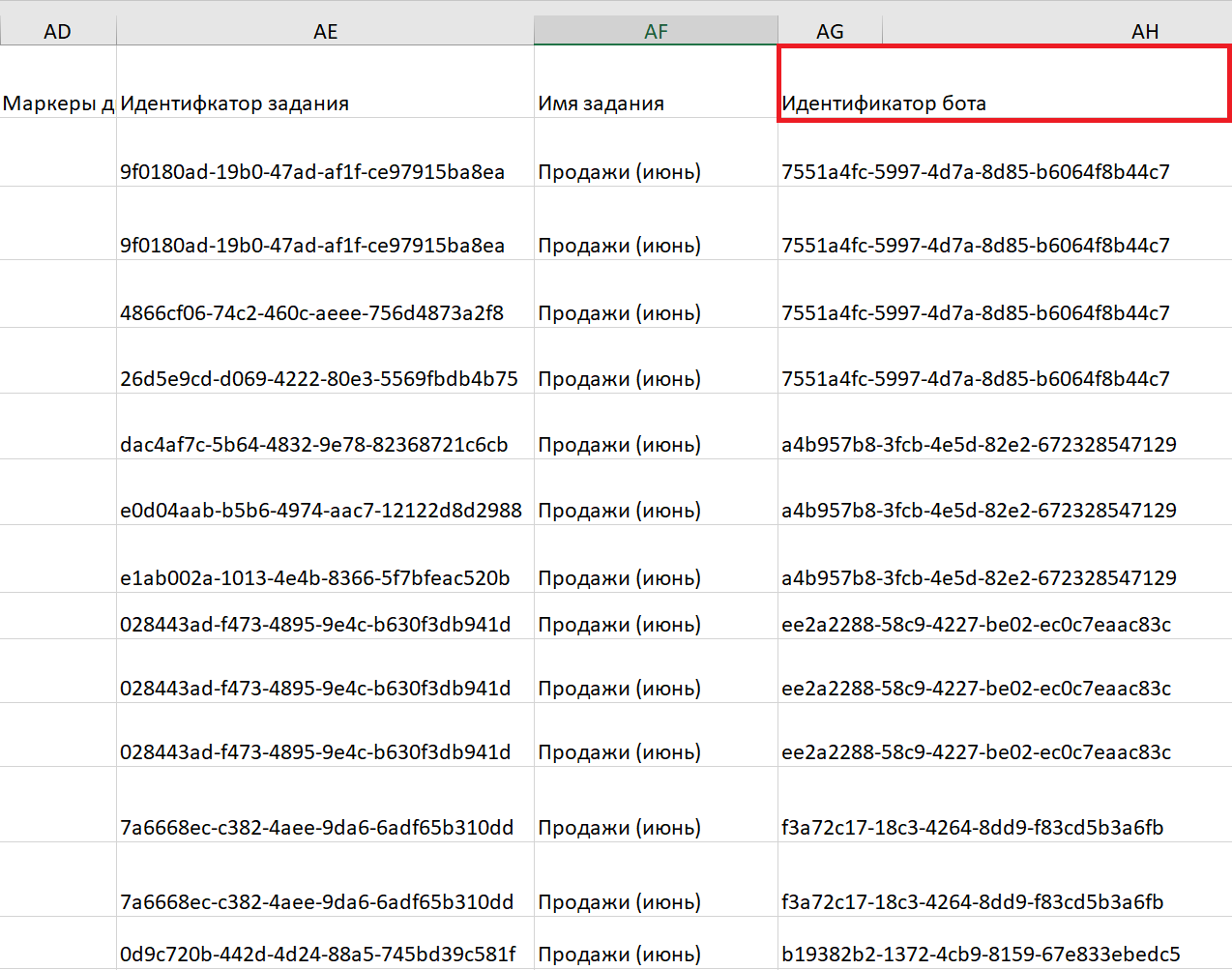The image size is (1232, 970).
Task: Click the 'Маркеры д' header cell
Action: click(x=58, y=103)
